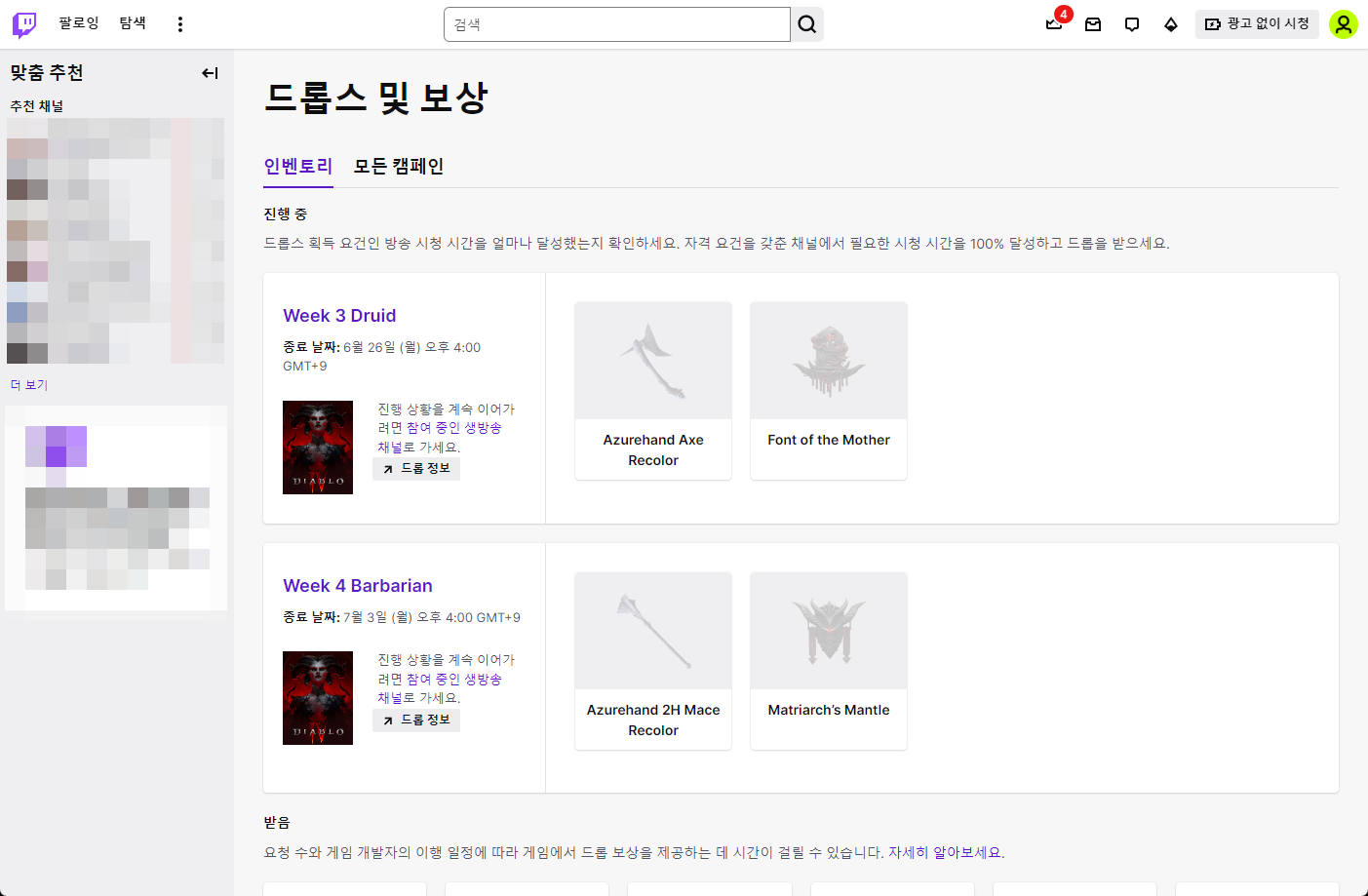
Task: Collapse the 맞춤 추천 sidebar
Action: 210,73
